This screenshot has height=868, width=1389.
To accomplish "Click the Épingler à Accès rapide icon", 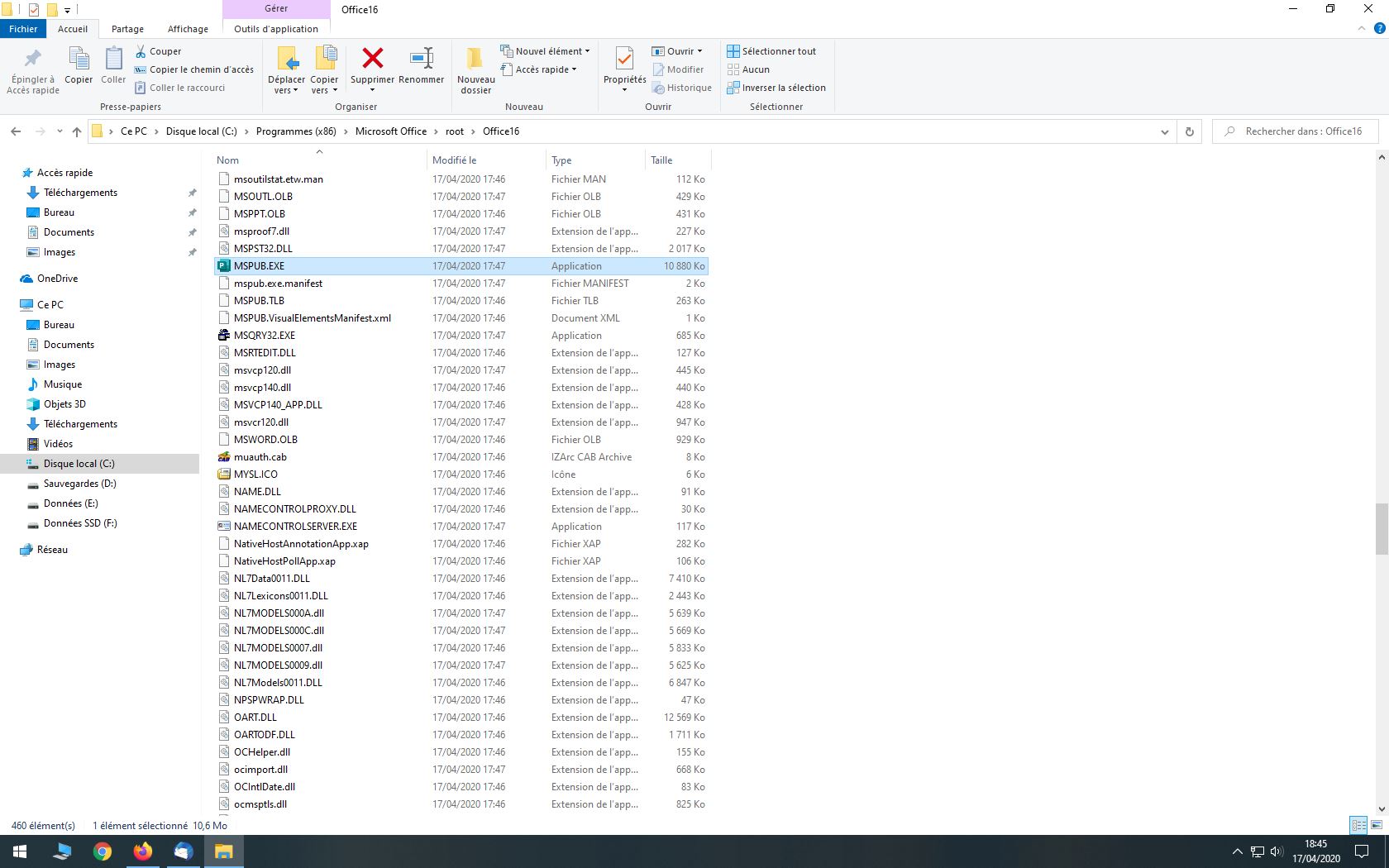I will [x=33, y=59].
